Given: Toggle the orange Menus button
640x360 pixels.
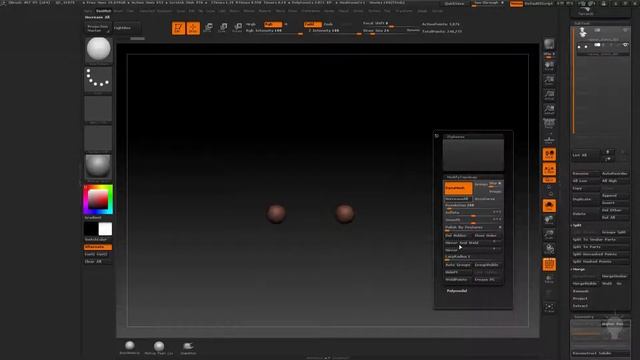Looking at the screenshot, I should click(x=516, y=4).
